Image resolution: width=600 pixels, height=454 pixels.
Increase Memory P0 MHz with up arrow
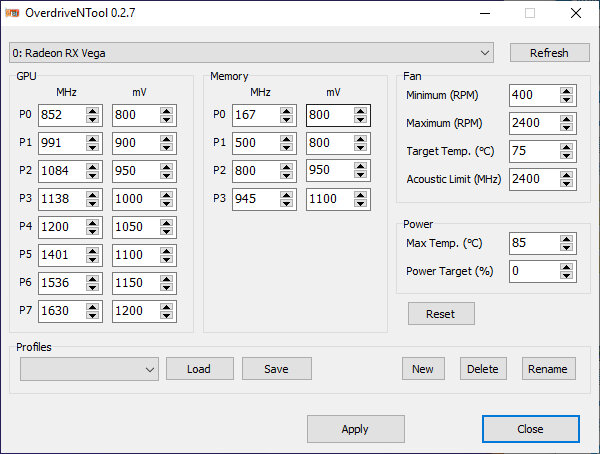pos(286,111)
